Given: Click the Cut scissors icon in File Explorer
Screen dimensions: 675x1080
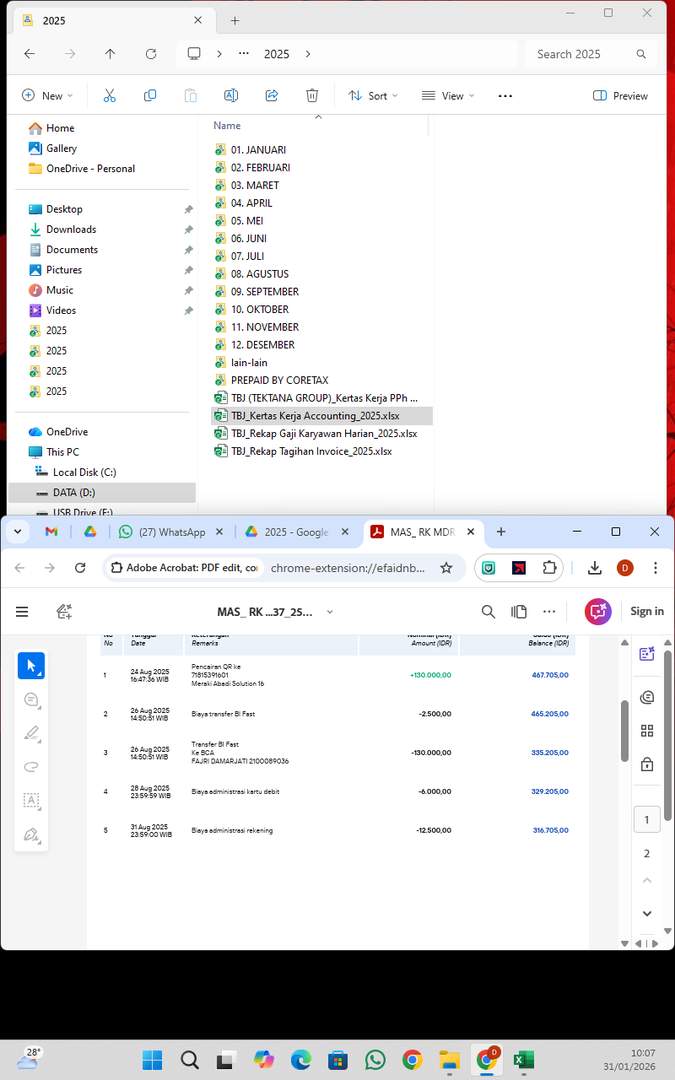Looking at the screenshot, I should (110, 96).
